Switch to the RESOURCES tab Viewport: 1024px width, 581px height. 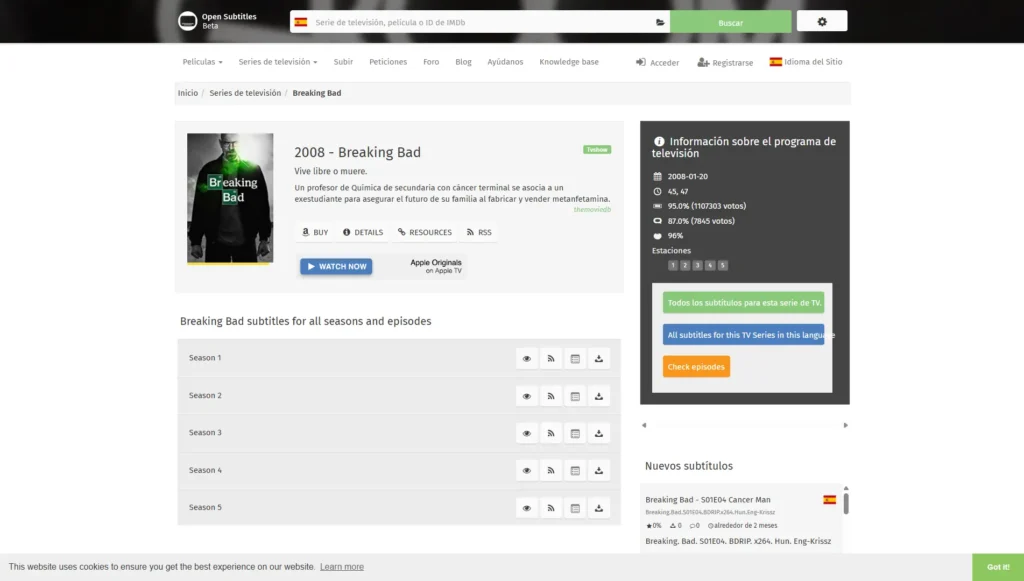coord(424,232)
